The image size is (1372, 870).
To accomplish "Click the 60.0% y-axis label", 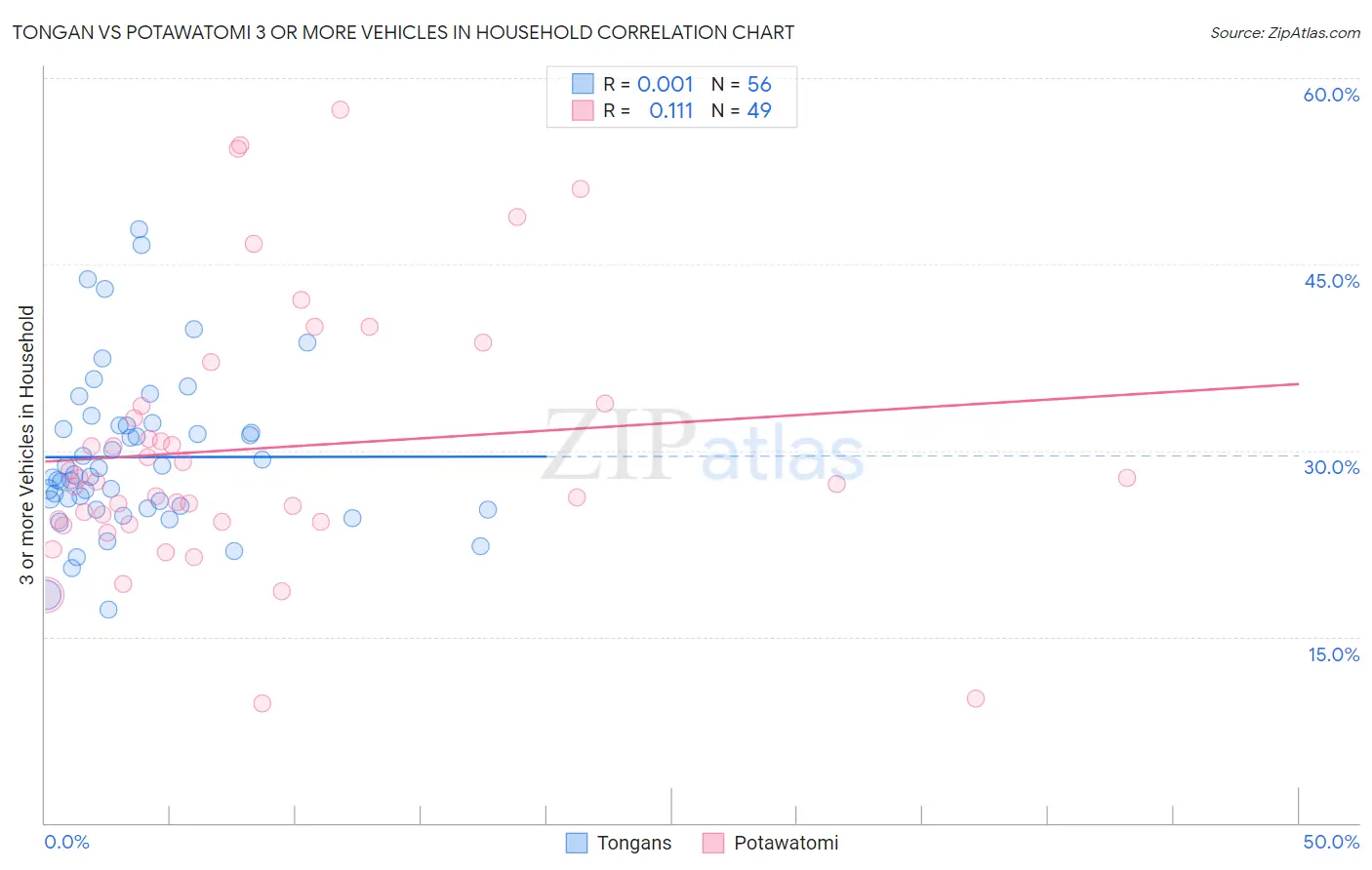I will point(1331,95).
